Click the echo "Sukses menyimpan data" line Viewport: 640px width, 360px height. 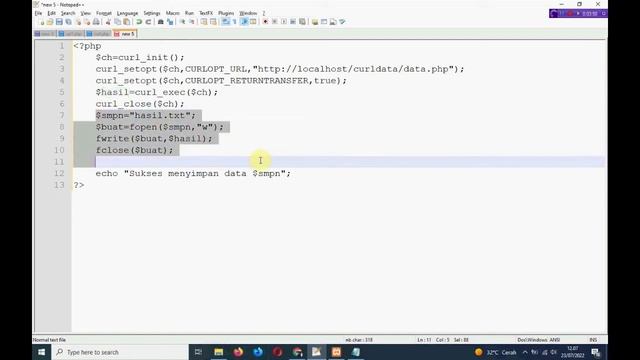[x=193, y=173]
